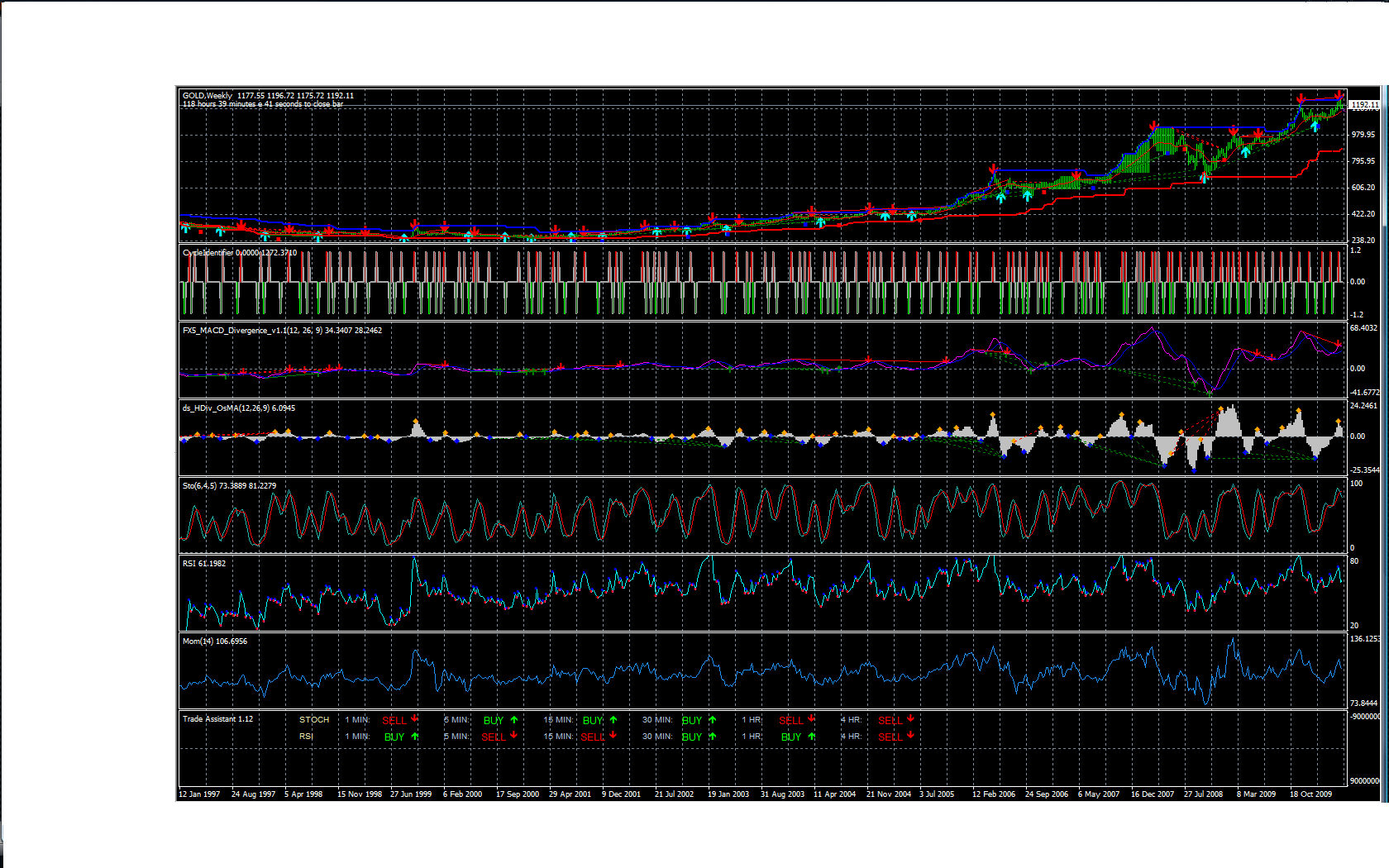Click the 12 Feb 2006 date marker
Image resolution: width=1389 pixels, height=868 pixels.
click(994, 794)
